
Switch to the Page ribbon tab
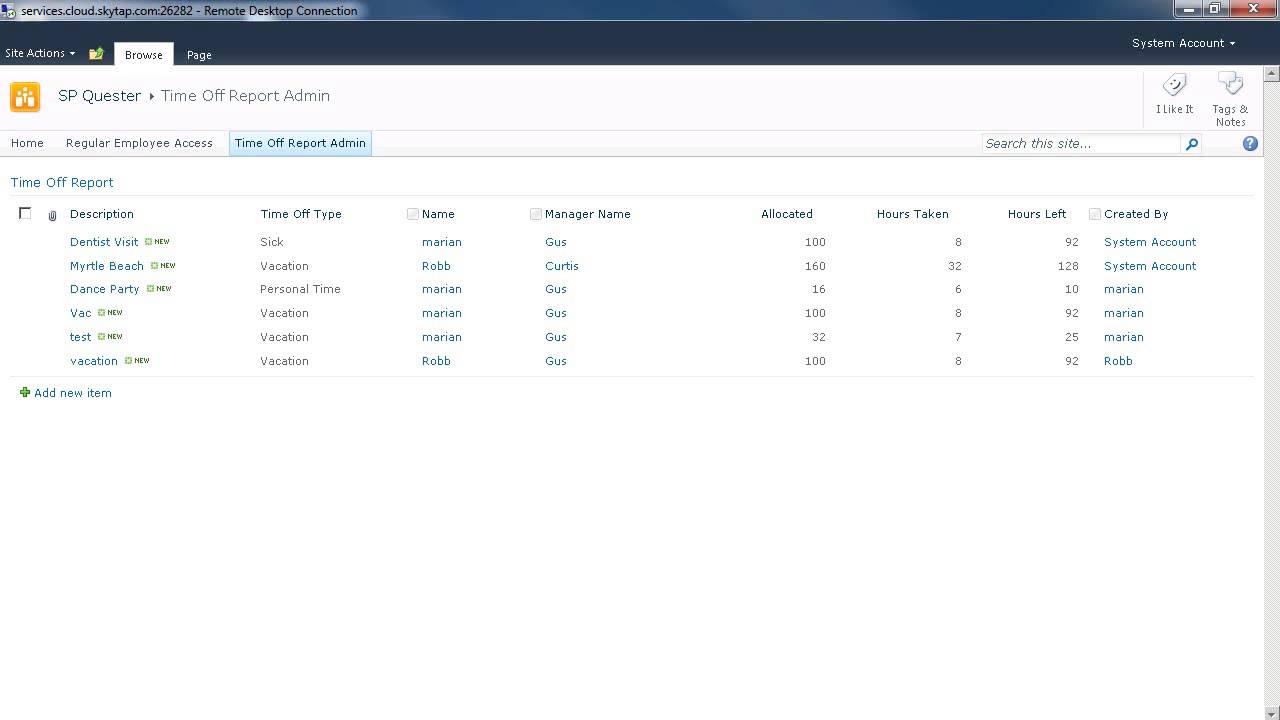(199, 55)
